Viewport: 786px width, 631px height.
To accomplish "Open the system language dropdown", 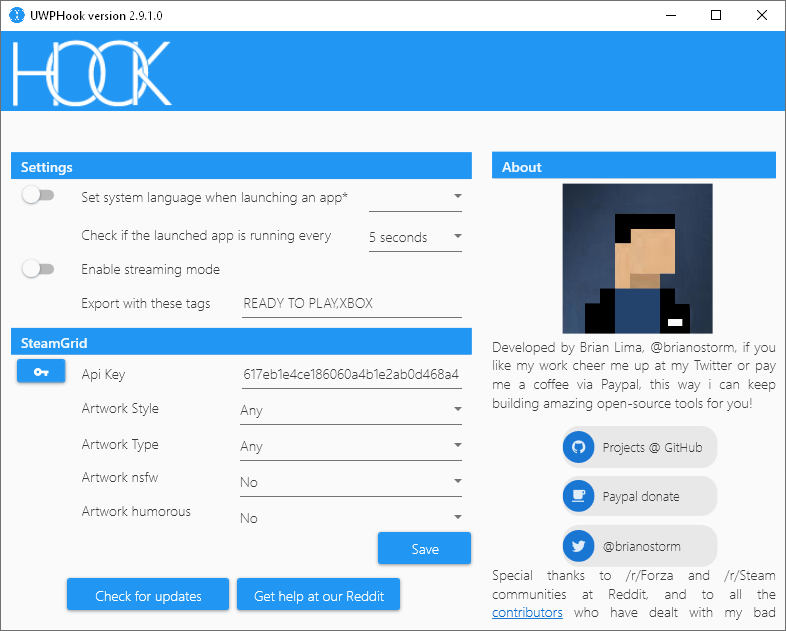I will pyautogui.click(x=415, y=197).
